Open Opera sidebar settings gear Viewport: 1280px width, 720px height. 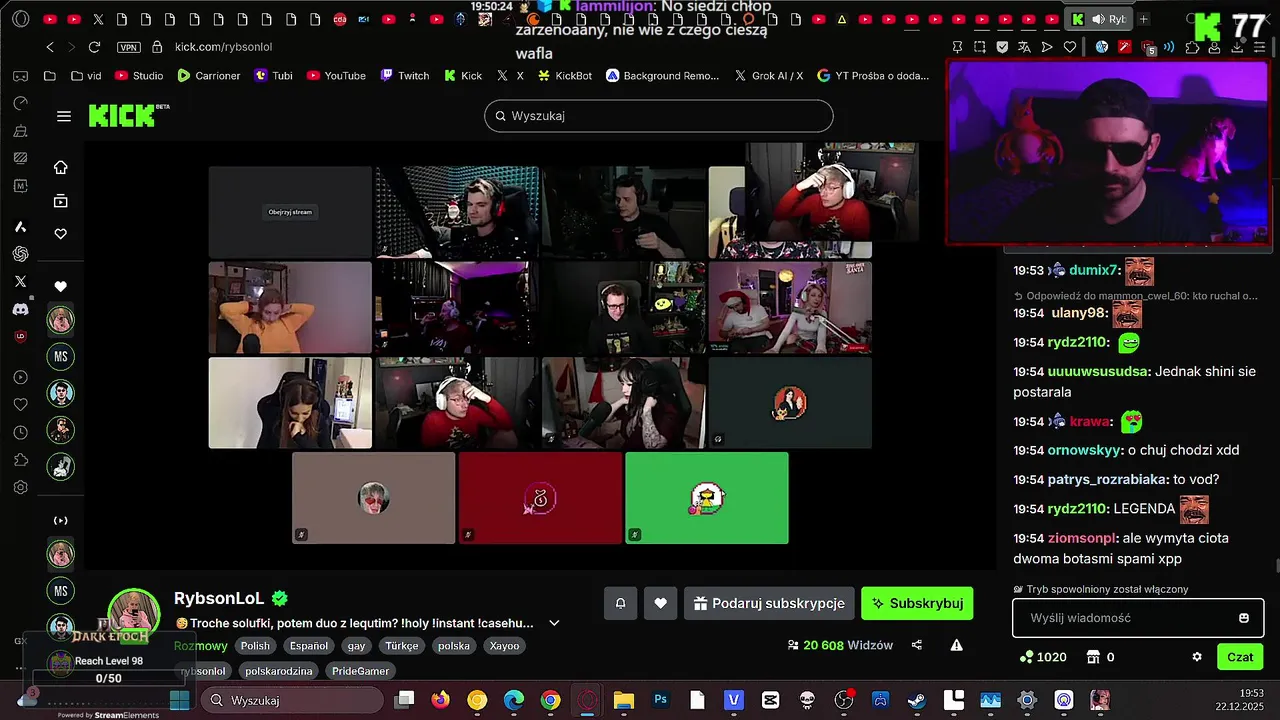[x=20, y=488]
